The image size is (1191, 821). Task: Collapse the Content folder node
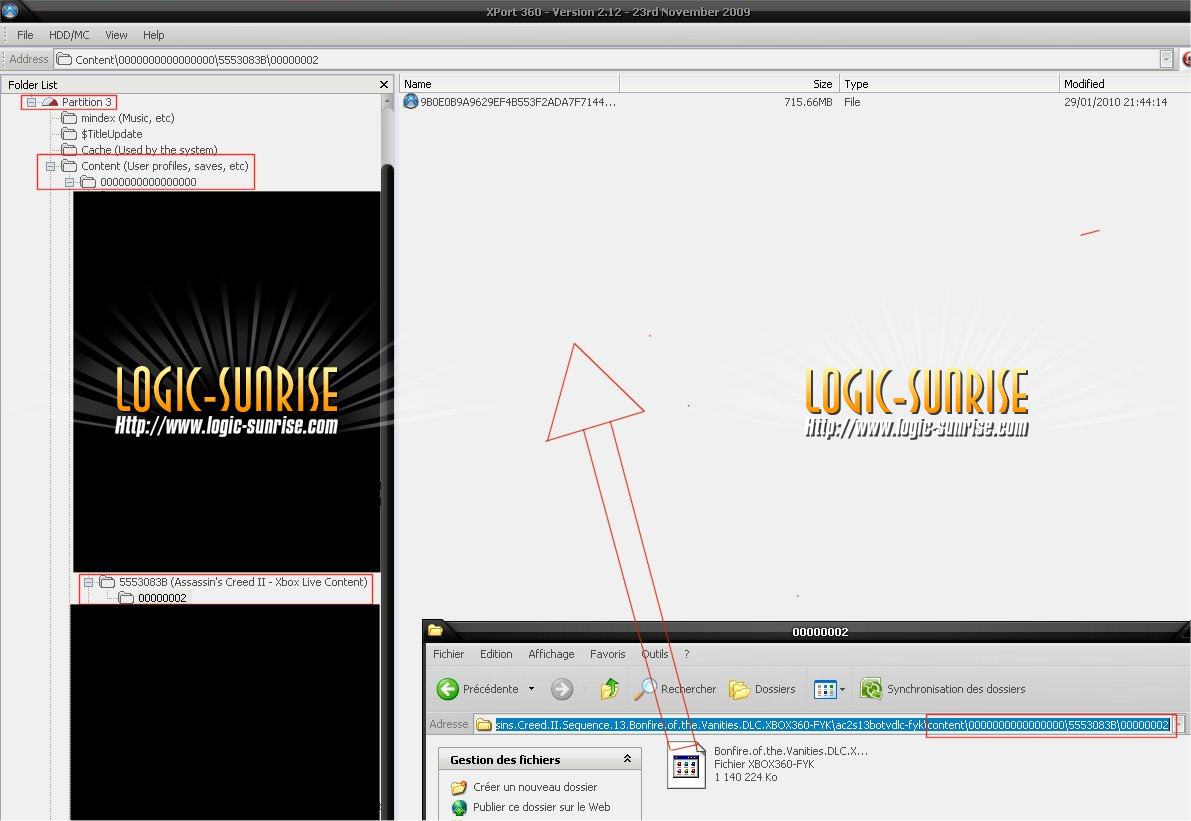(x=50, y=166)
